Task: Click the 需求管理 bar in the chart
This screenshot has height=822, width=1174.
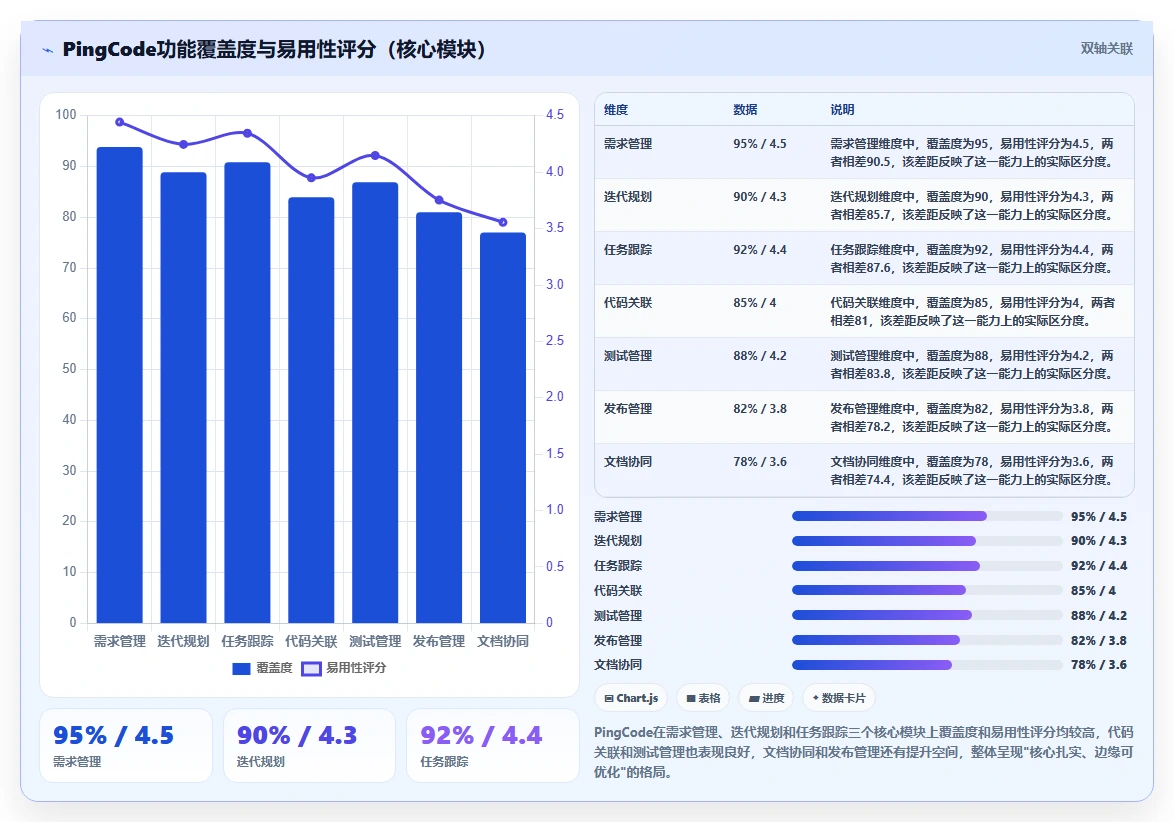Action: (120, 385)
